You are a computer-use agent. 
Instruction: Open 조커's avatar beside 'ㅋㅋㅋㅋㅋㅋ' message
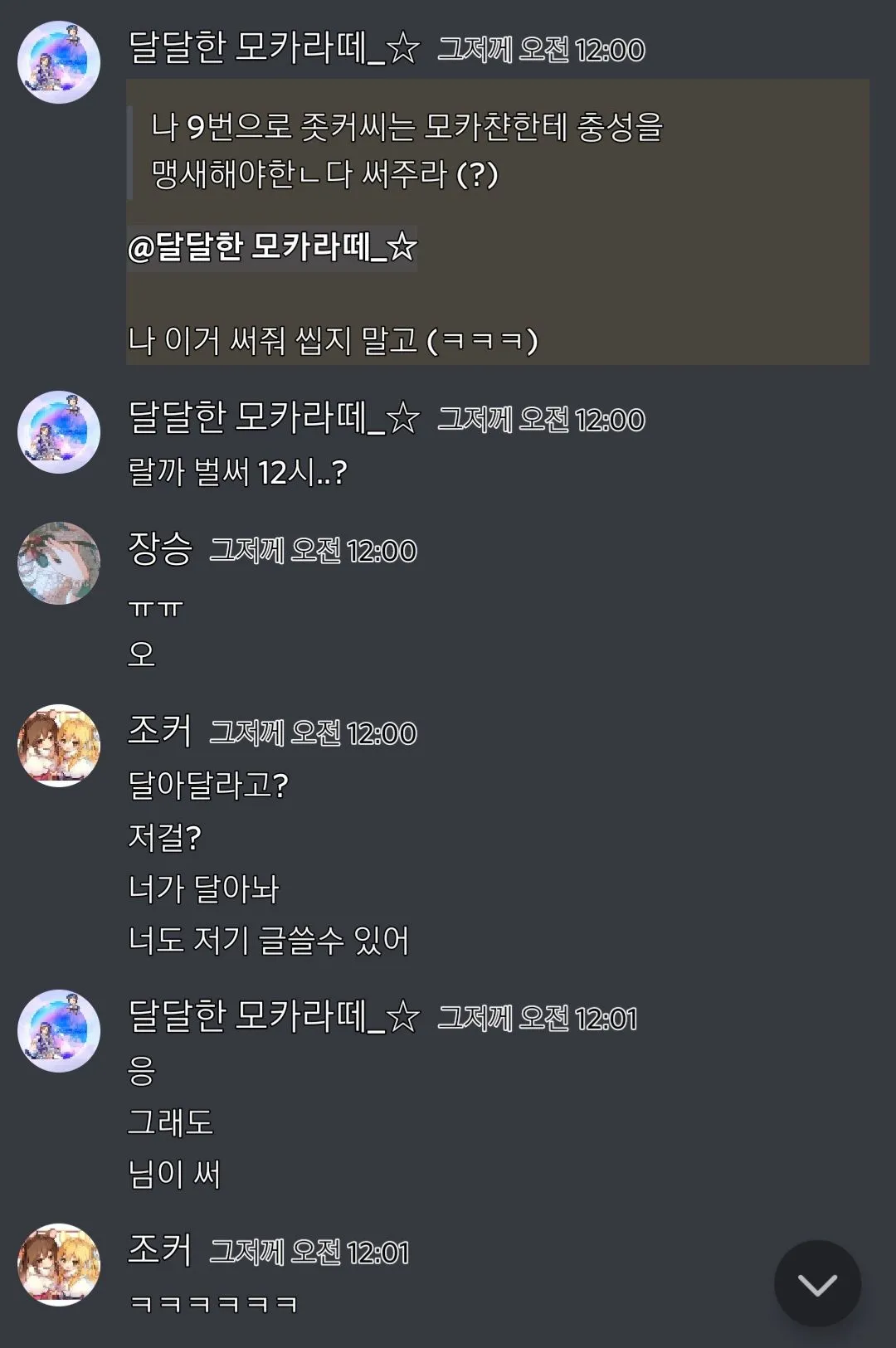59,1265
